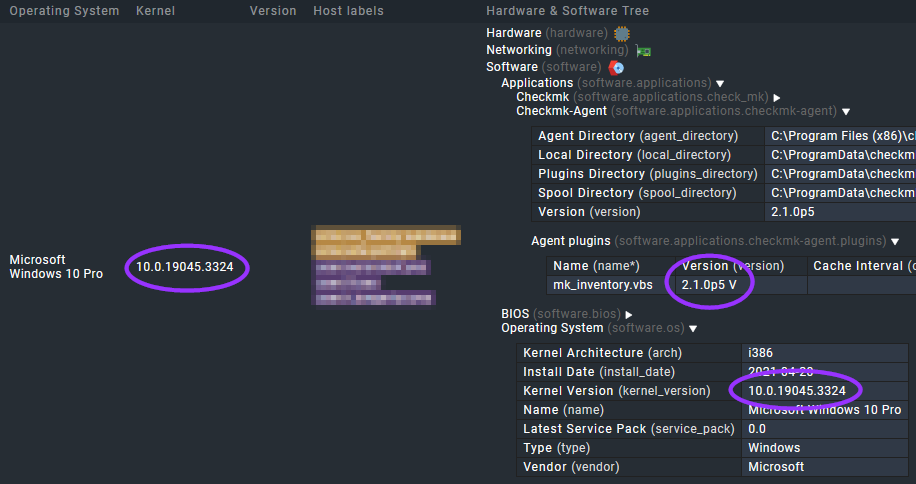Click the Type (type) row label
Image resolution: width=916 pixels, height=484 pixels.
(556, 448)
